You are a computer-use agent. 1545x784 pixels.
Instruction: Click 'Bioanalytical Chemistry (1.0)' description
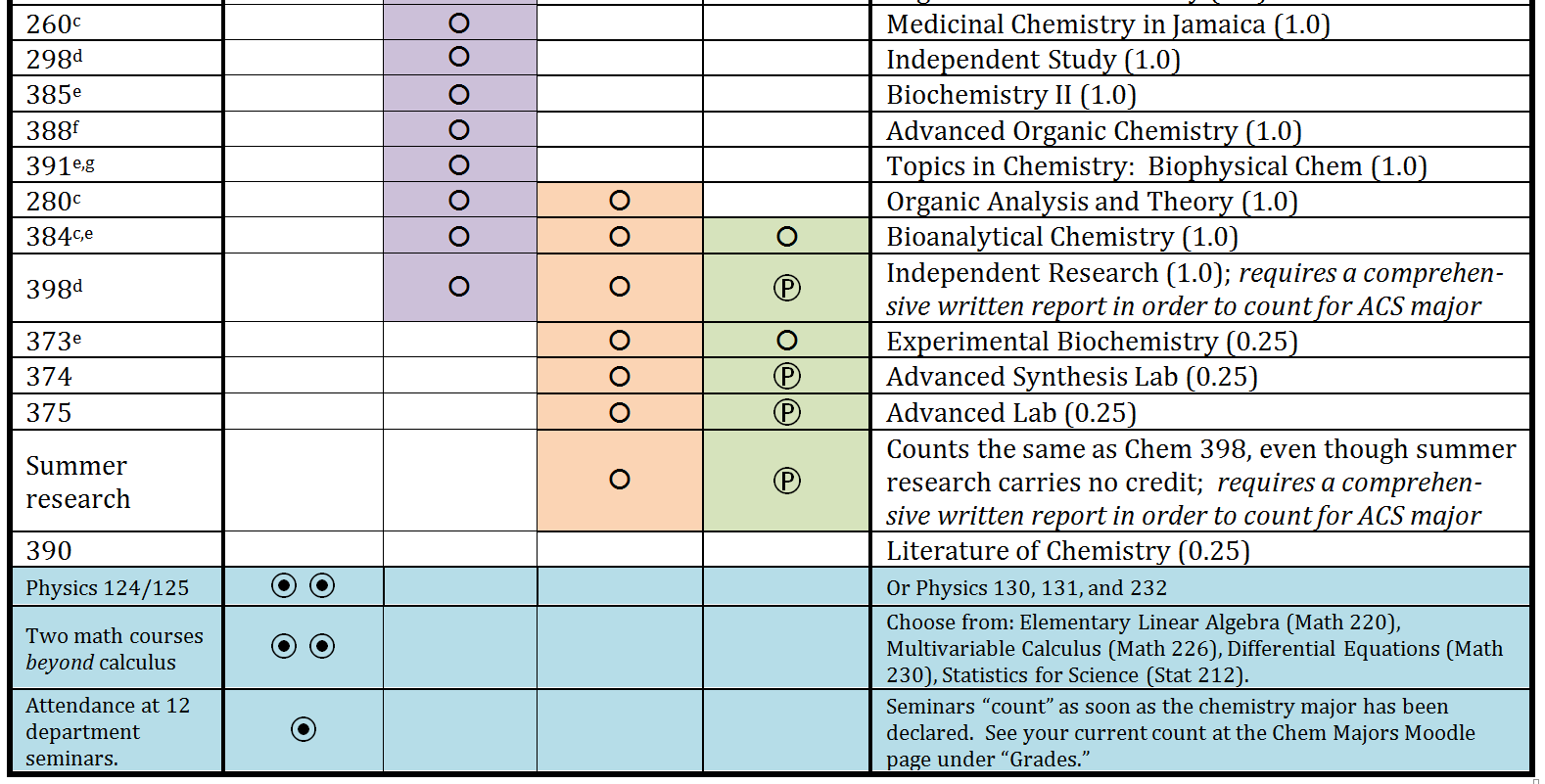(x=1062, y=237)
